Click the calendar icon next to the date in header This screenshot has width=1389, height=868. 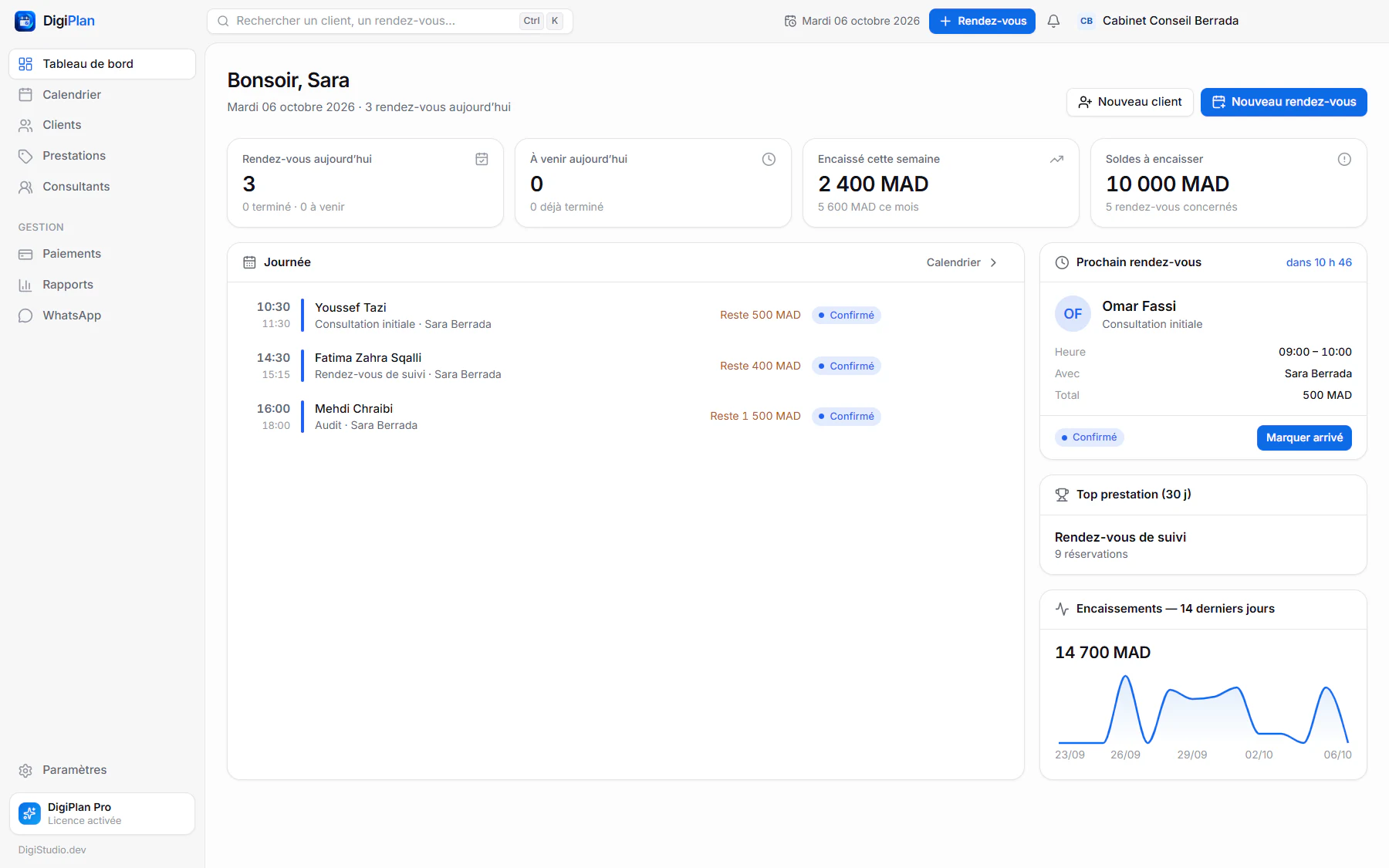(x=790, y=21)
